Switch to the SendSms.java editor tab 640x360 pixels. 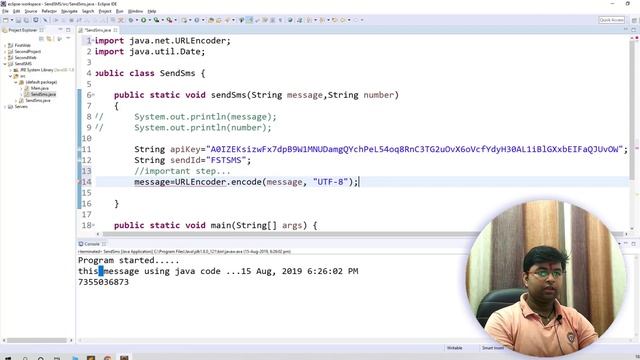coord(98,30)
